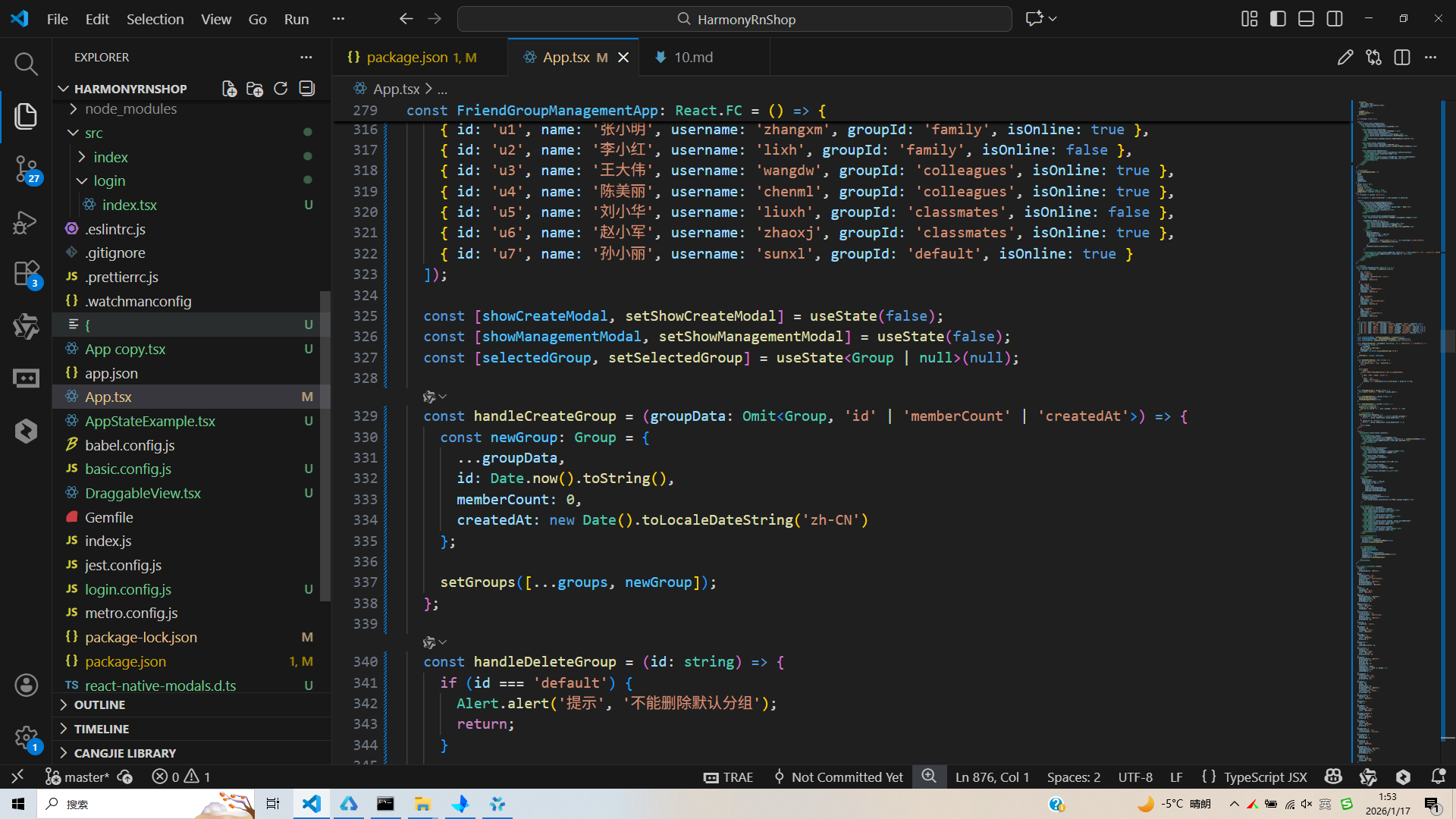Refresh the explorer file tree
This screenshot has width=1456, height=819.
pos(281,89)
